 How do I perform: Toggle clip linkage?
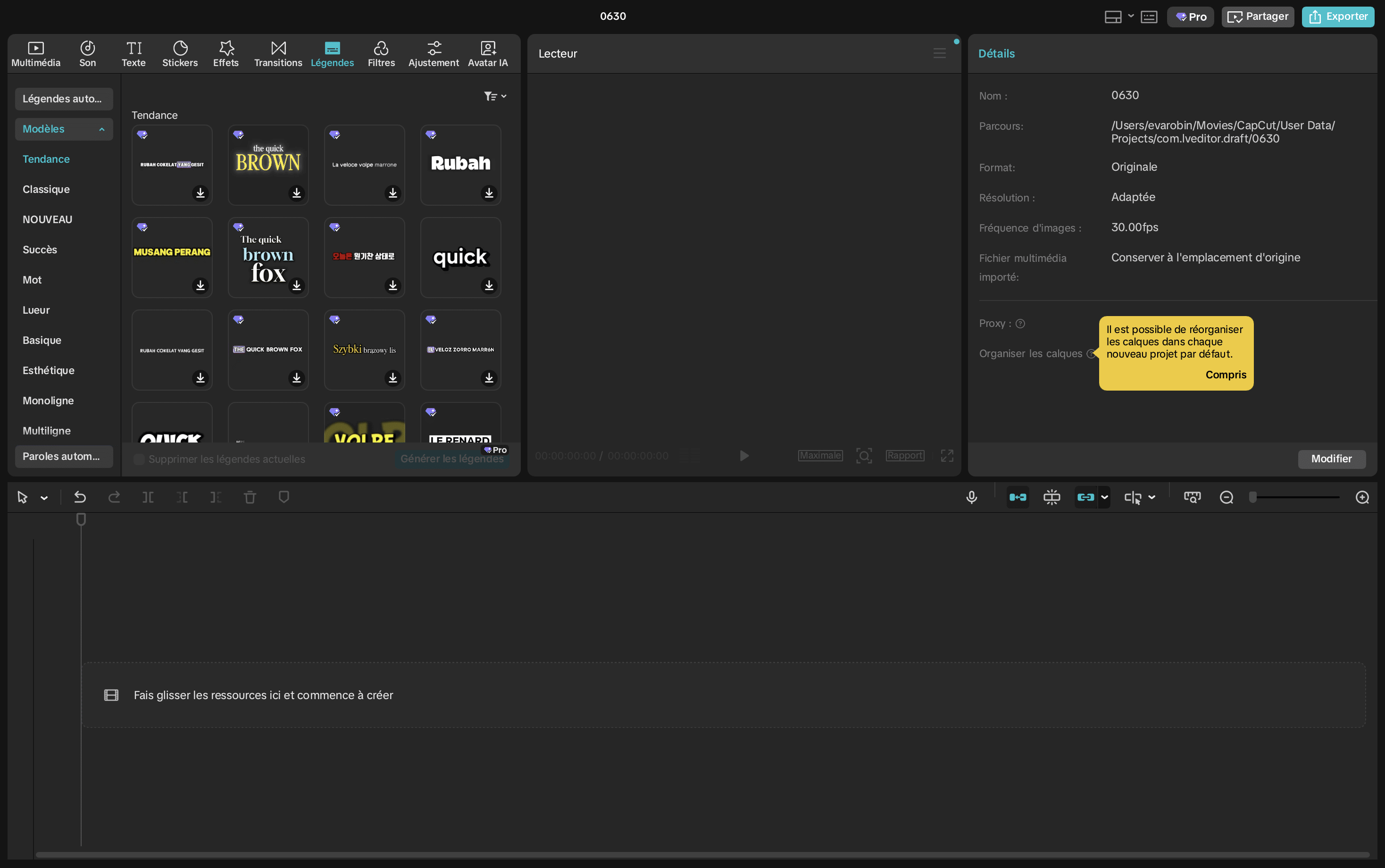click(x=1085, y=497)
